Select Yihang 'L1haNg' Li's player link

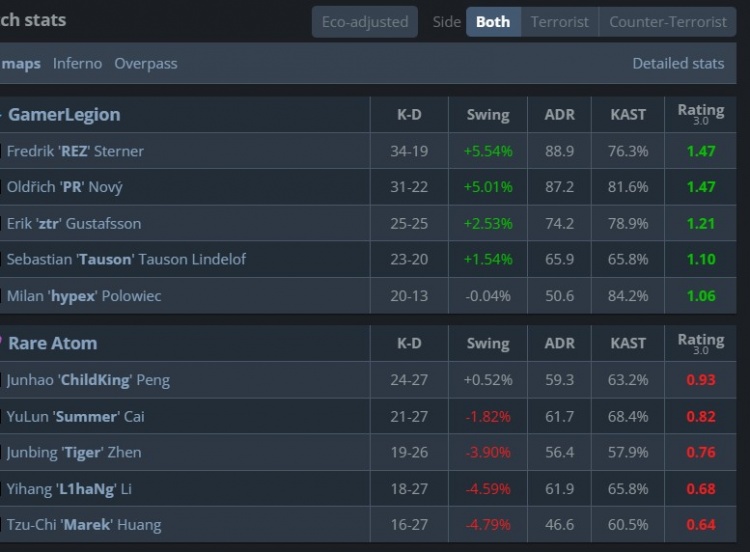click(69, 489)
